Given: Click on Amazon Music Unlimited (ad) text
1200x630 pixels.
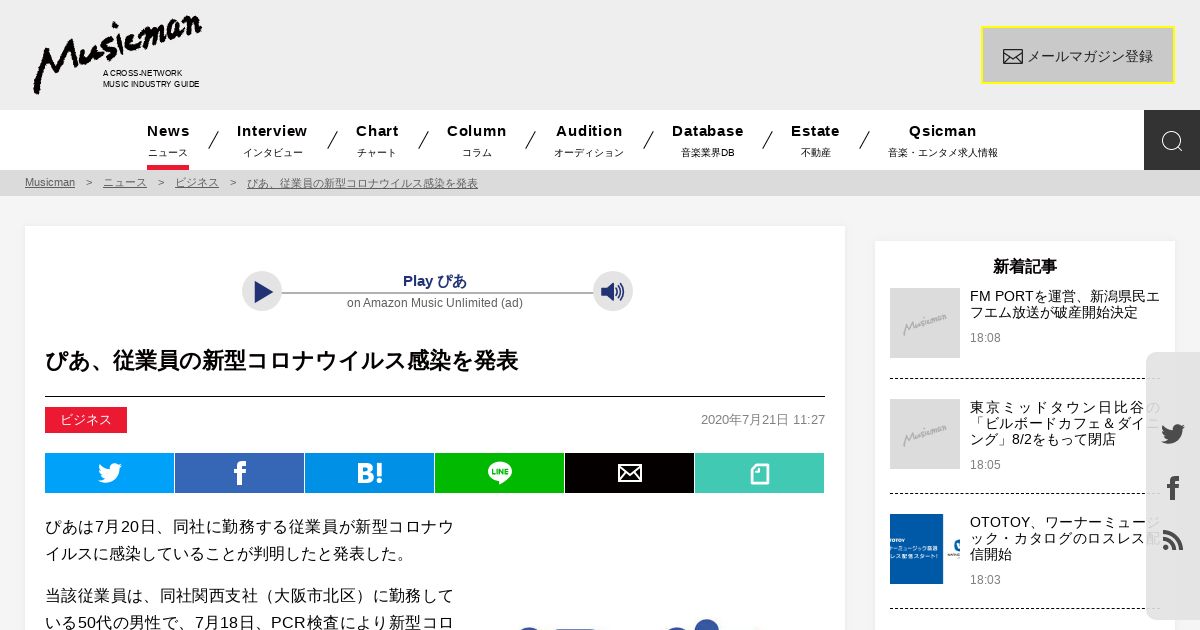Looking at the screenshot, I should 435,303.
